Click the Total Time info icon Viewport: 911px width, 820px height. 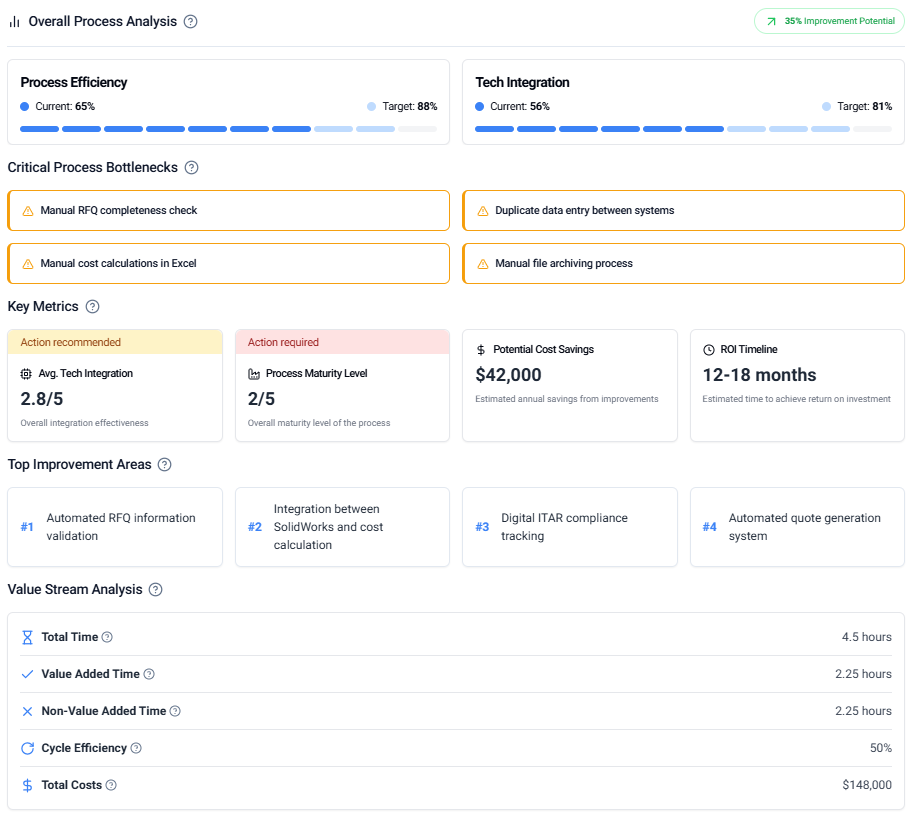(x=107, y=638)
